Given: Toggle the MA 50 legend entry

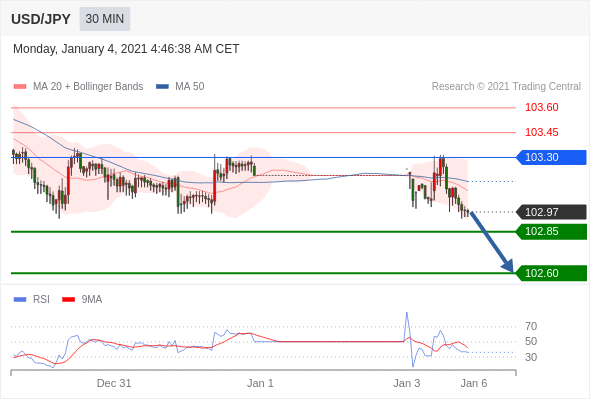Looking at the screenshot, I should 180,87.
